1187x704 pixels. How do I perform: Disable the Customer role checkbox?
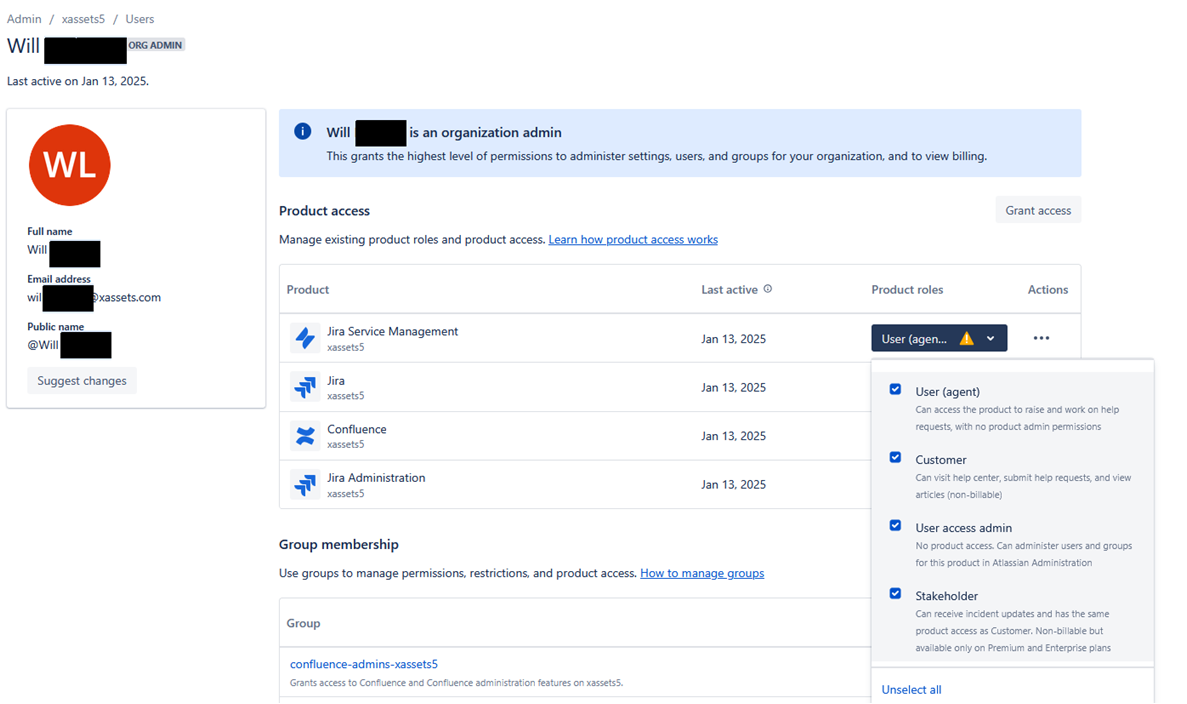click(894, 457)
